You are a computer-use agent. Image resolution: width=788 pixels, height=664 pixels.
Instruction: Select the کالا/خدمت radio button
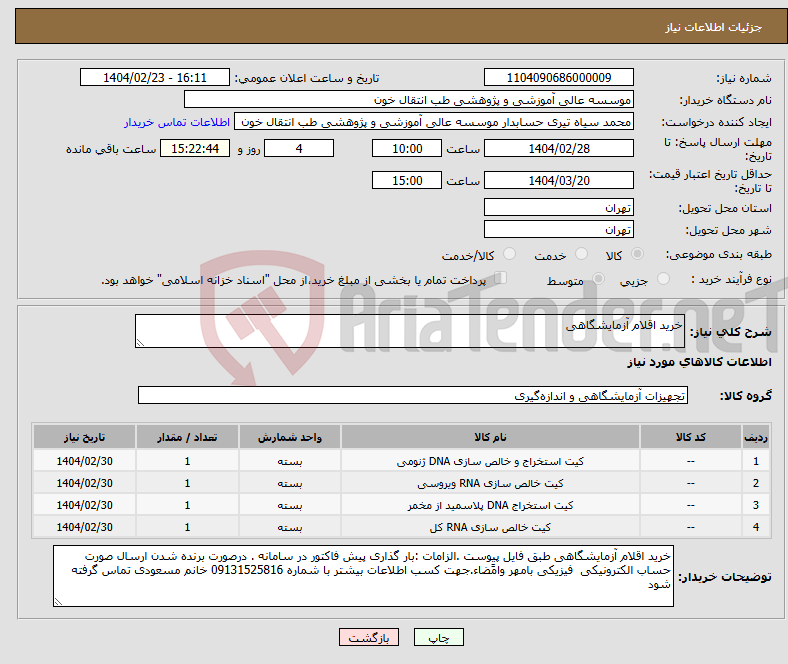pos(510,254)
